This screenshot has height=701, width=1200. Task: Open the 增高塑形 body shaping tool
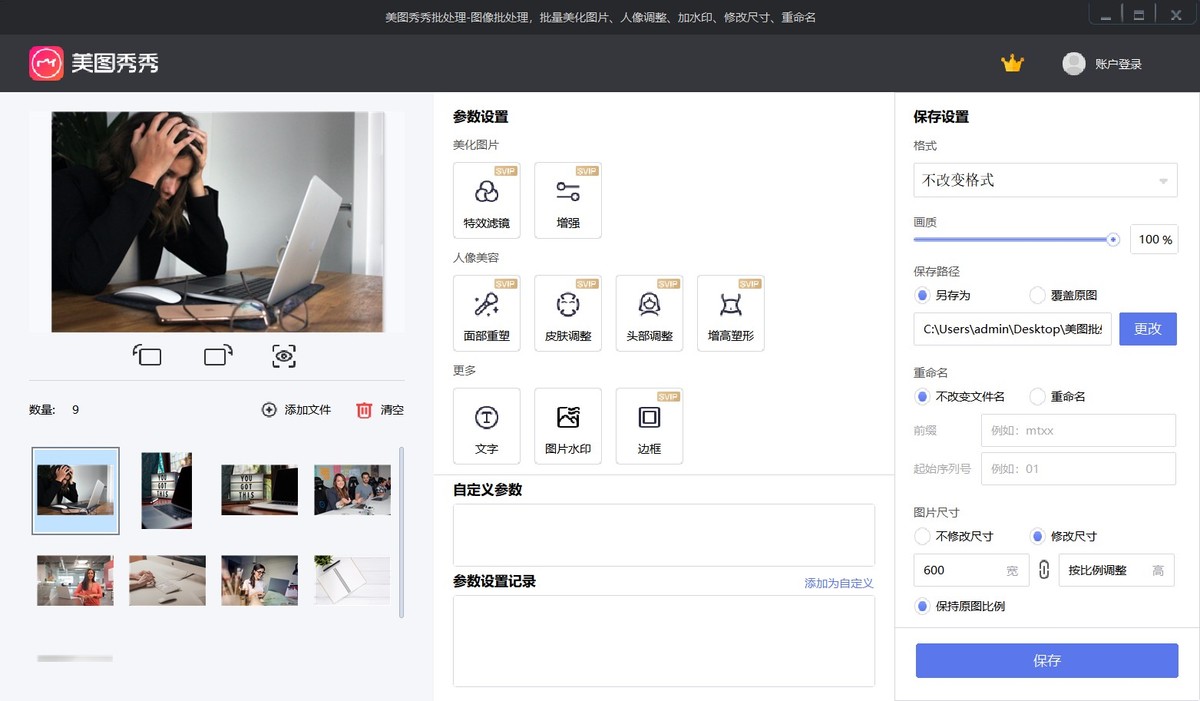730,312
